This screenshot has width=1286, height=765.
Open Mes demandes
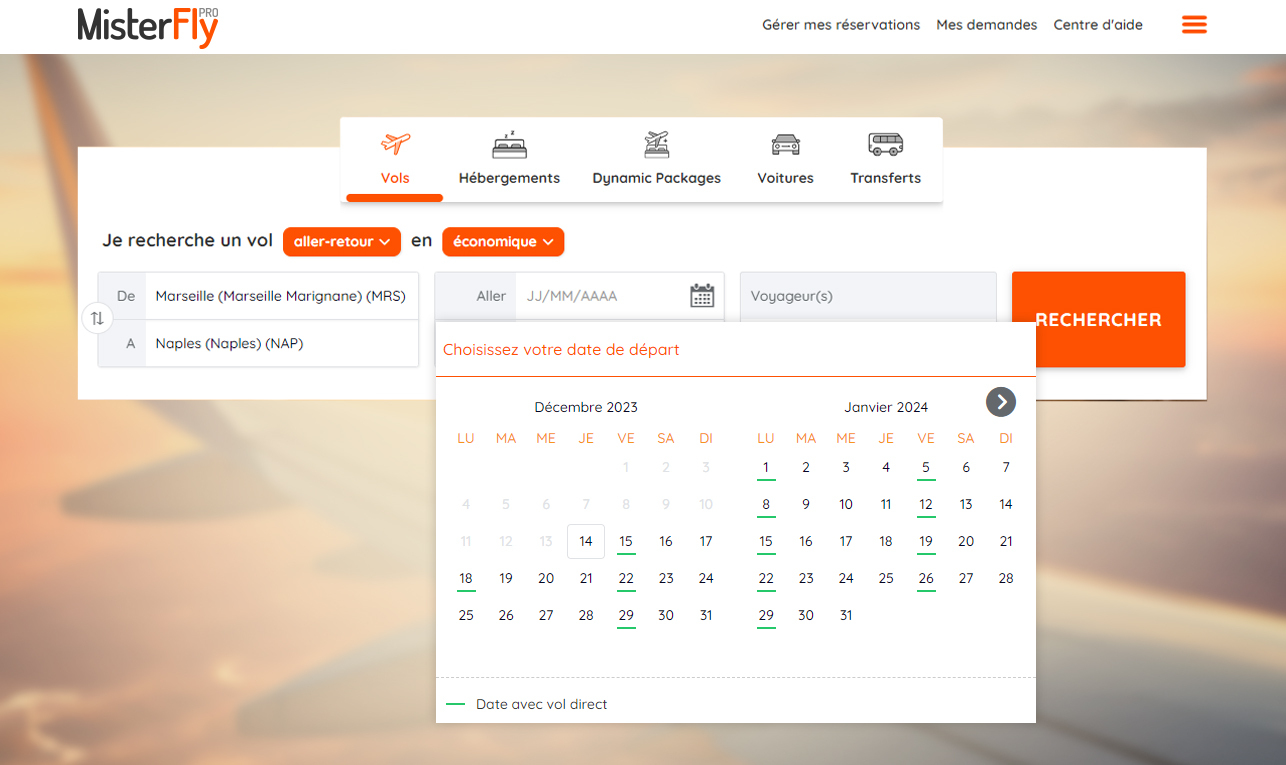(987, 24)
